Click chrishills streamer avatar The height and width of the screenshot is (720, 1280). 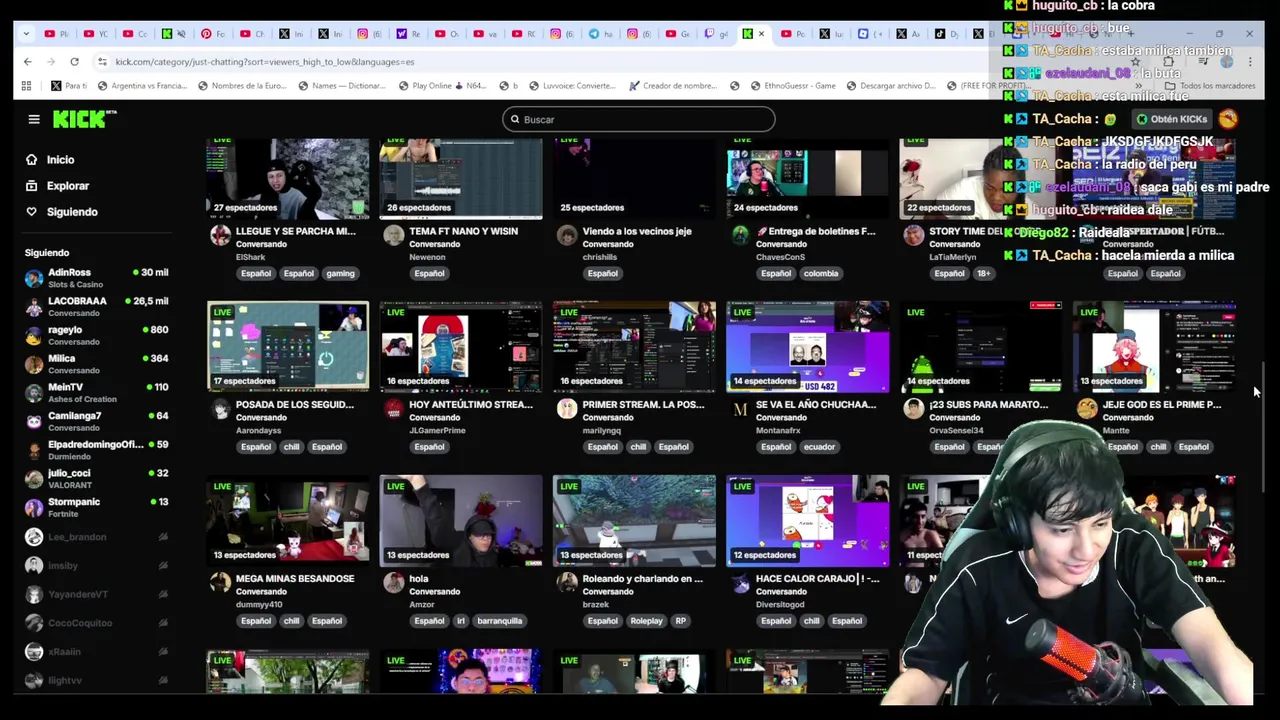pos(567,235)
